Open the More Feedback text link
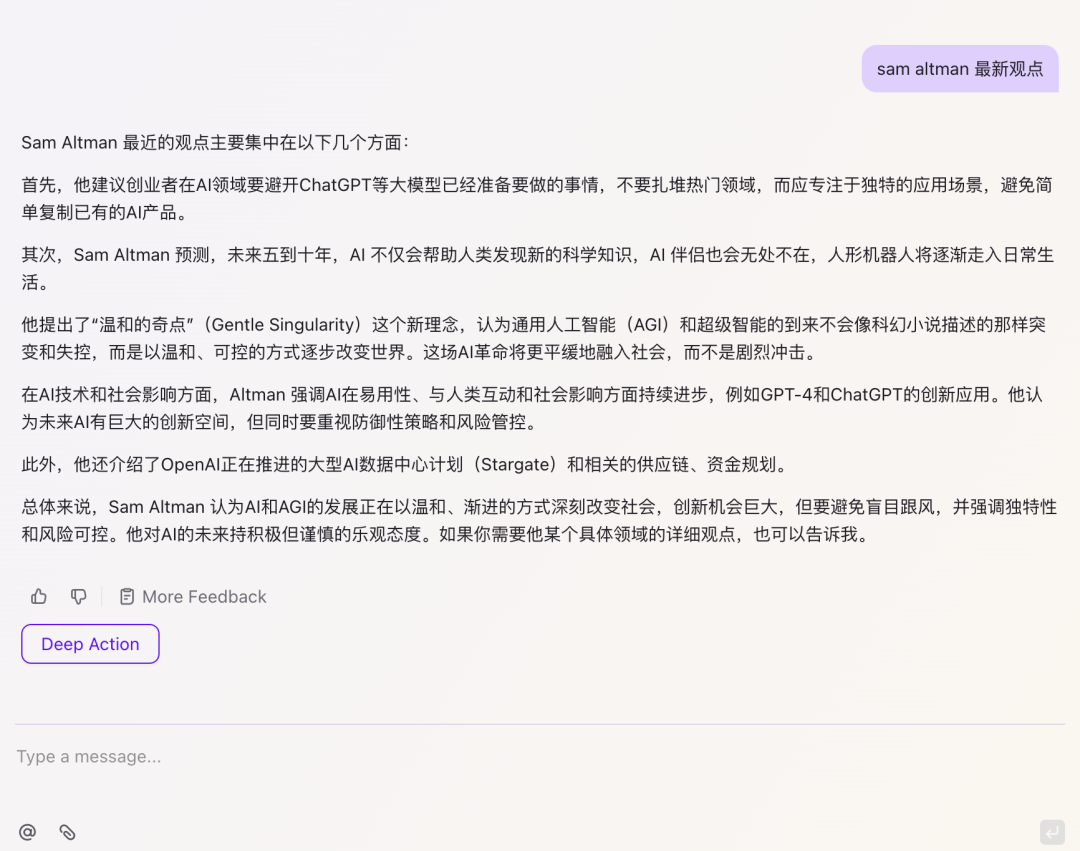1080x851 pixels. (204, 597)
